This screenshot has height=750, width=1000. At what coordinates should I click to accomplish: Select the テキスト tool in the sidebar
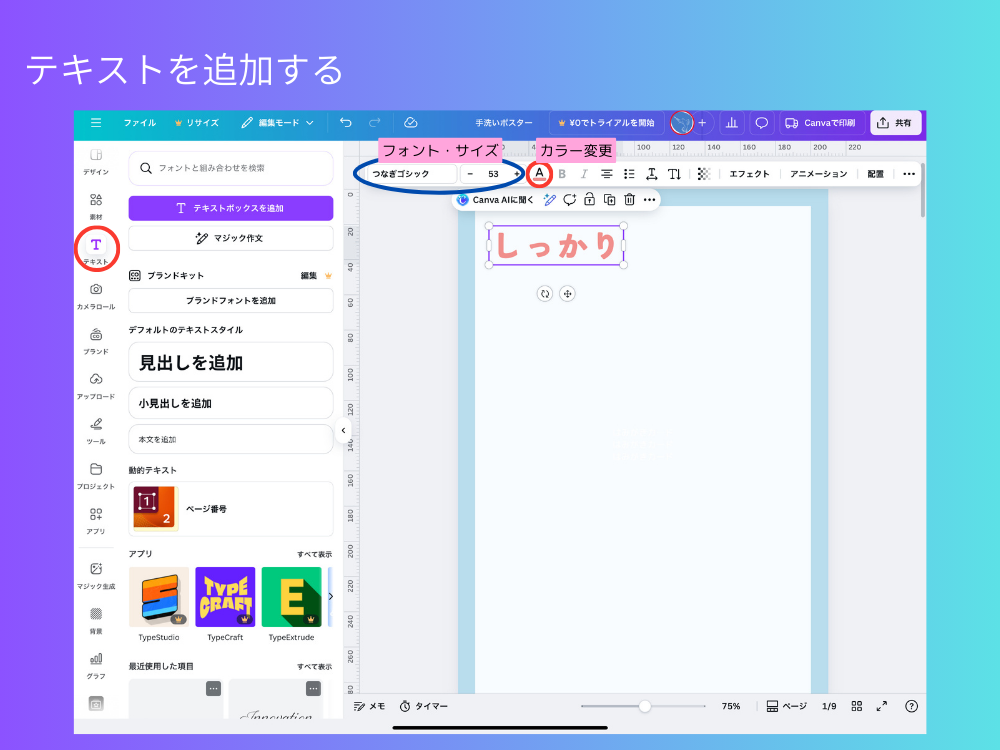(x=96, y=244)
